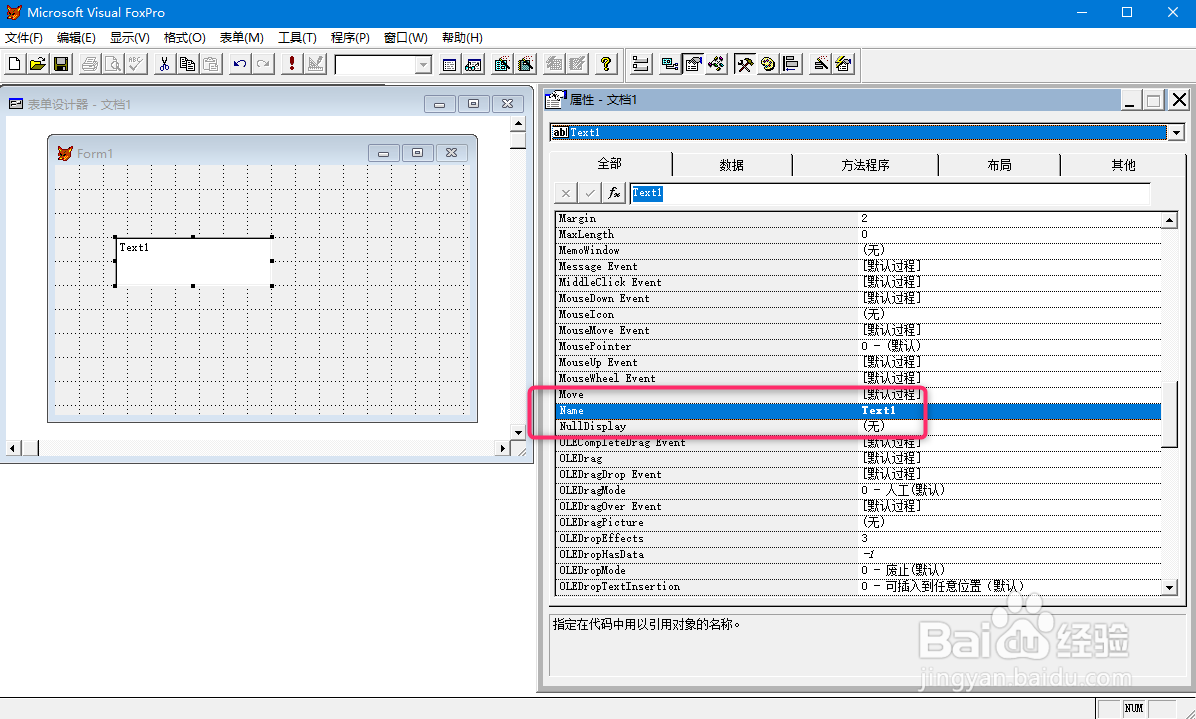
Task: Open the 格式(O) menu
Action: tap(185, 37)
